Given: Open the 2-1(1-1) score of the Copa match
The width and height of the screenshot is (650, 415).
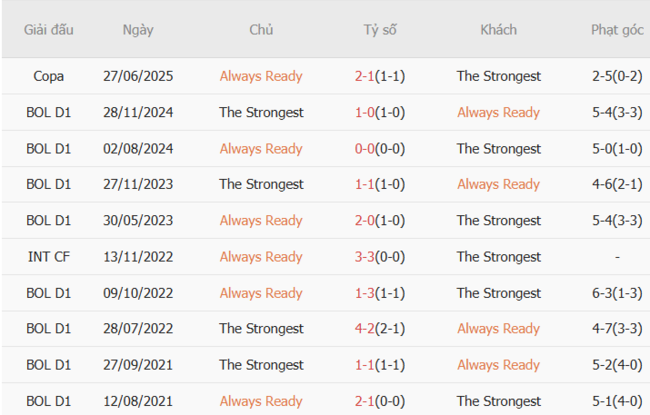Looking at the screenshot, I should pyautogui.click(x=380, y=76).
